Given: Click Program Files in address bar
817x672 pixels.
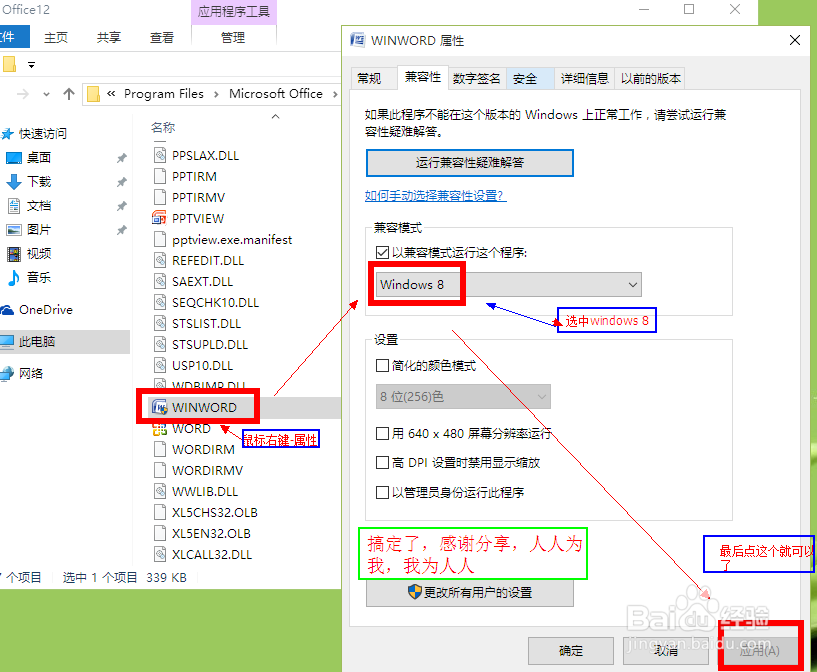Looking at the screenshot, I should 164,94.
